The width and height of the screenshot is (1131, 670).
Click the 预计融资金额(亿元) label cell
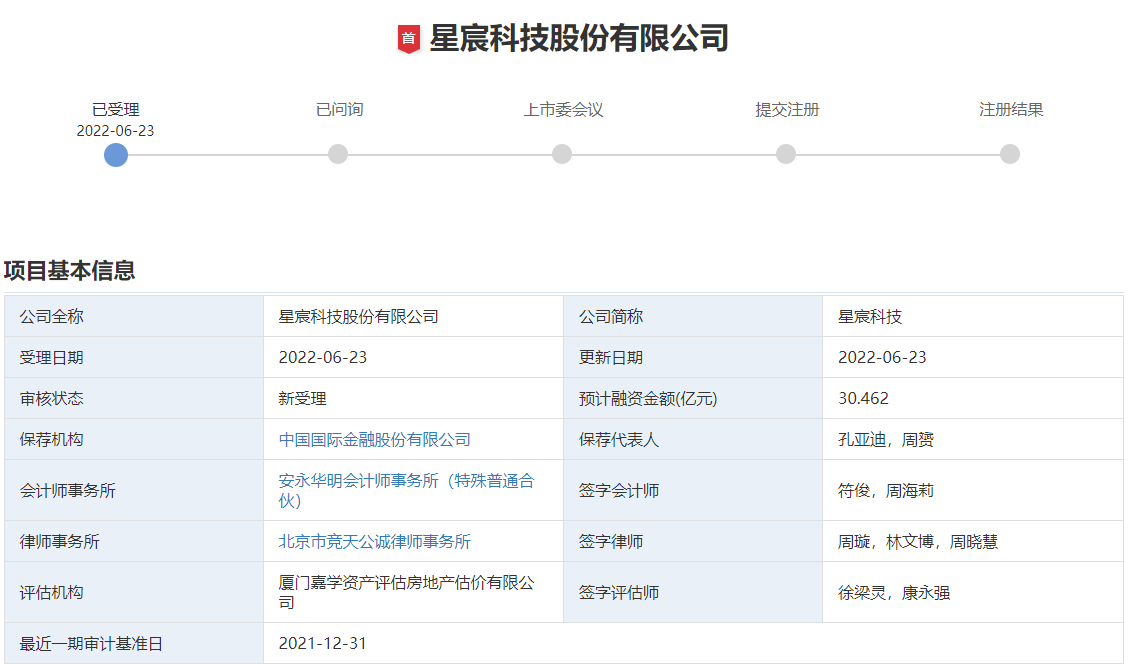(692, 398)
